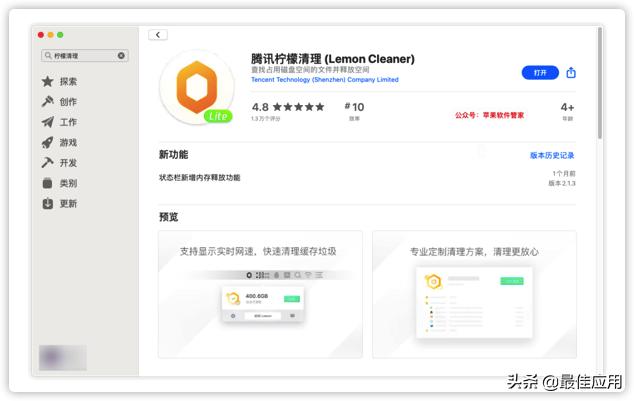Share the app using the share icon
This screenshot has width=634, height=401.
(571, 72)
